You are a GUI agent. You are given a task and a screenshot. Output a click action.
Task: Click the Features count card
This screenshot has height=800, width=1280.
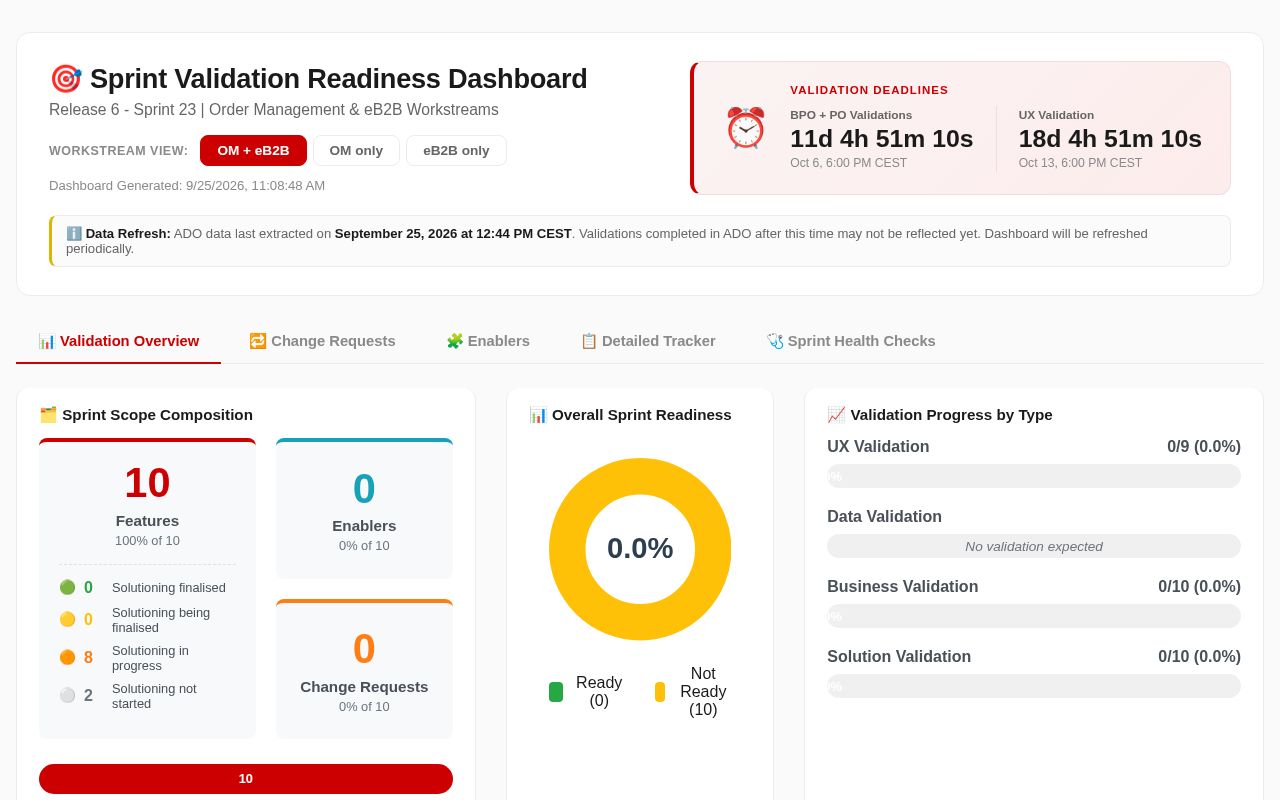[147, 589]
